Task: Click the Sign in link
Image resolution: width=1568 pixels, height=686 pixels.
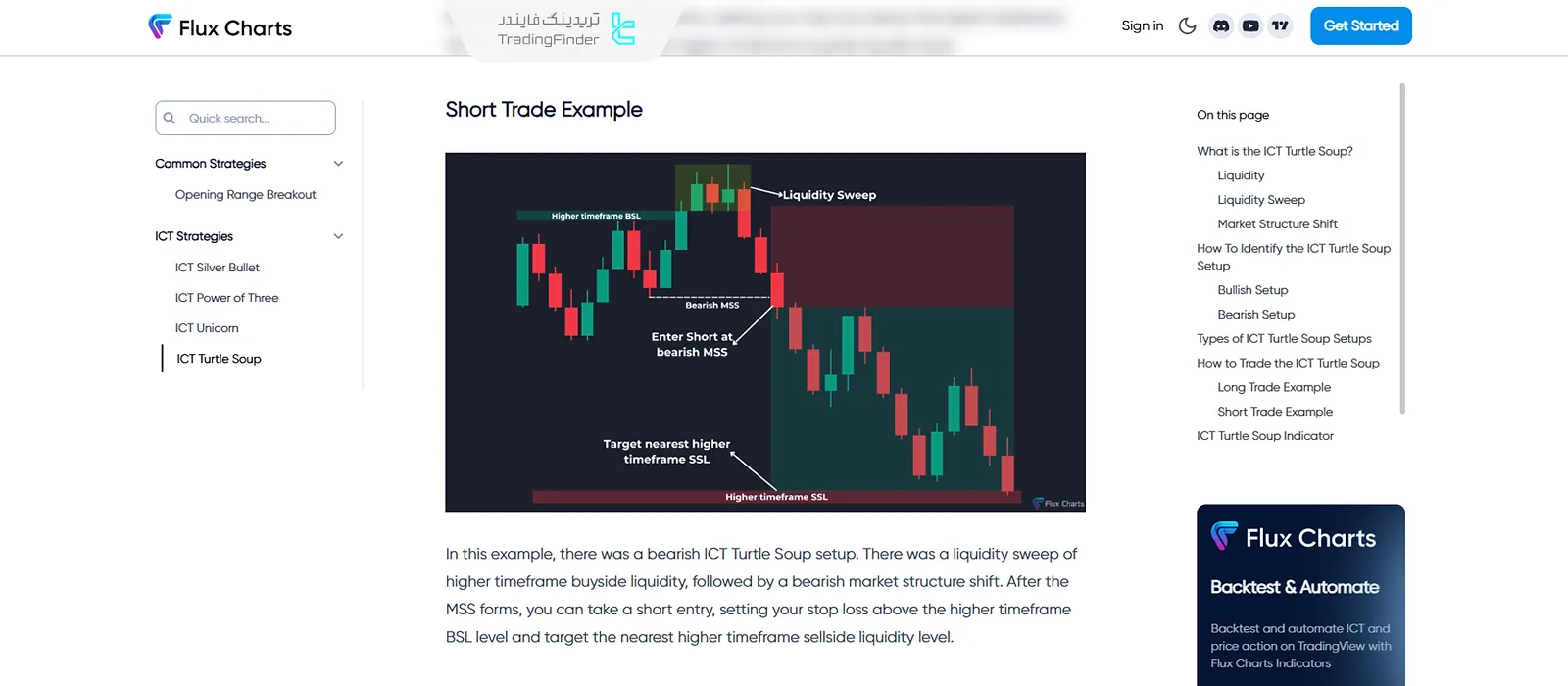Action: coord(1142,26)
